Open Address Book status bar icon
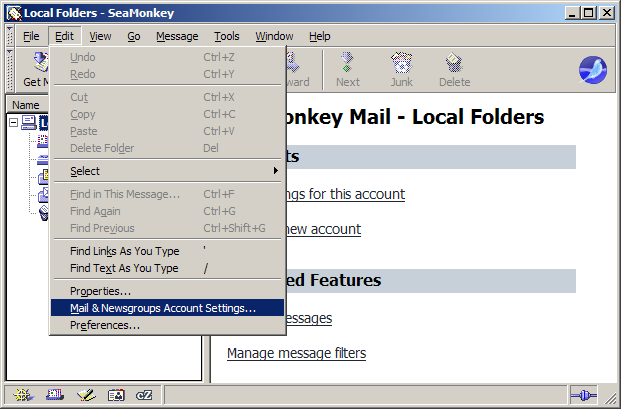The height and width of the screenshot is (409, 621). pyautogui.click(x=116, y=395)
